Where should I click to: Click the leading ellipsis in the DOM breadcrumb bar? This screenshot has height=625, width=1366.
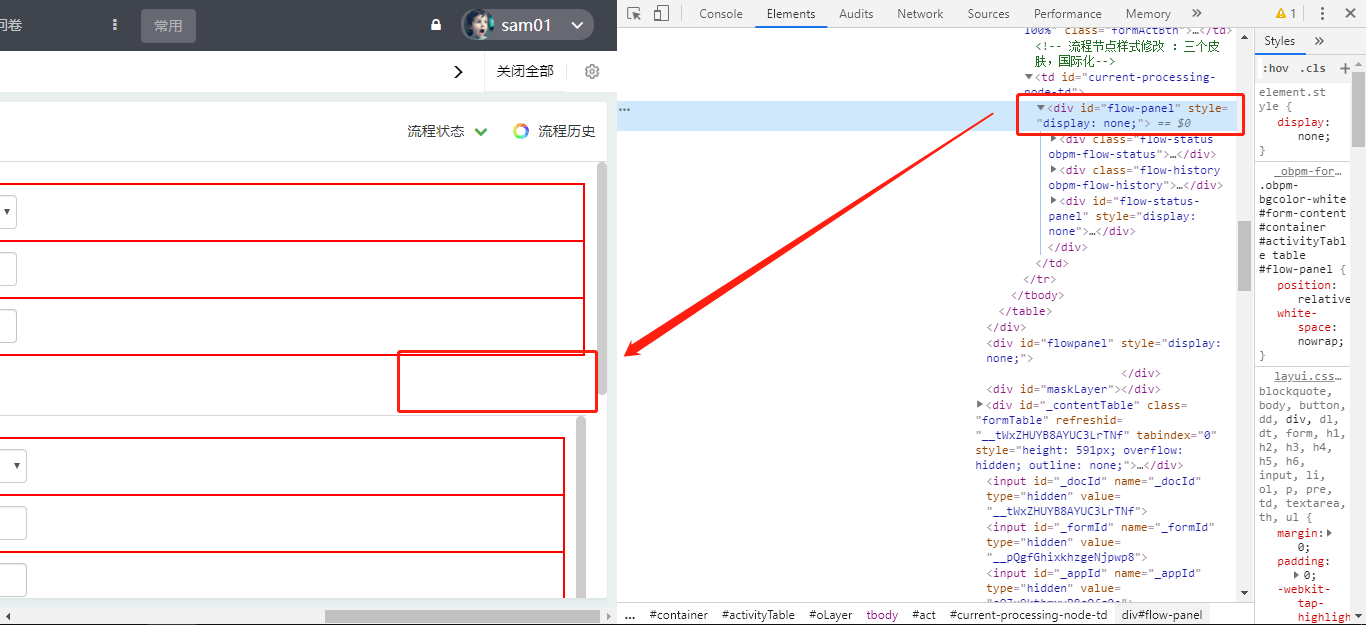(x=630, y=616)
